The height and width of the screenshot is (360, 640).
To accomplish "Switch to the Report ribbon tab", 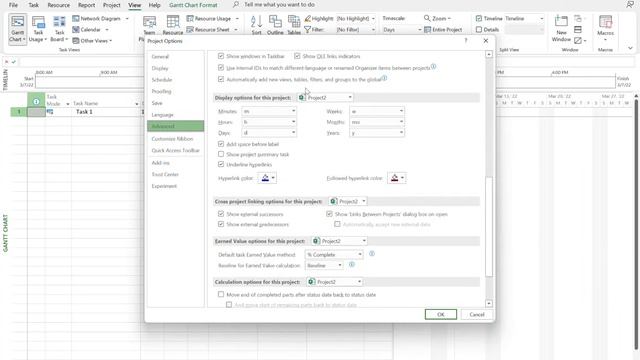I will [86, 5].
